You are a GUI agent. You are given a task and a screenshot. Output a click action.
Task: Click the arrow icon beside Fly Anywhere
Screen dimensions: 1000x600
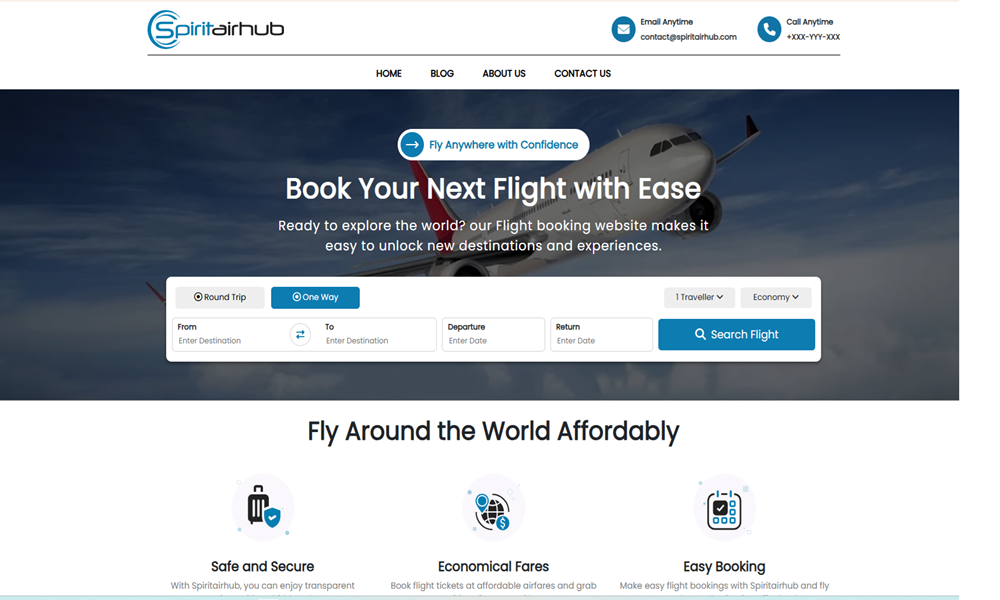(x=413, y=145)
